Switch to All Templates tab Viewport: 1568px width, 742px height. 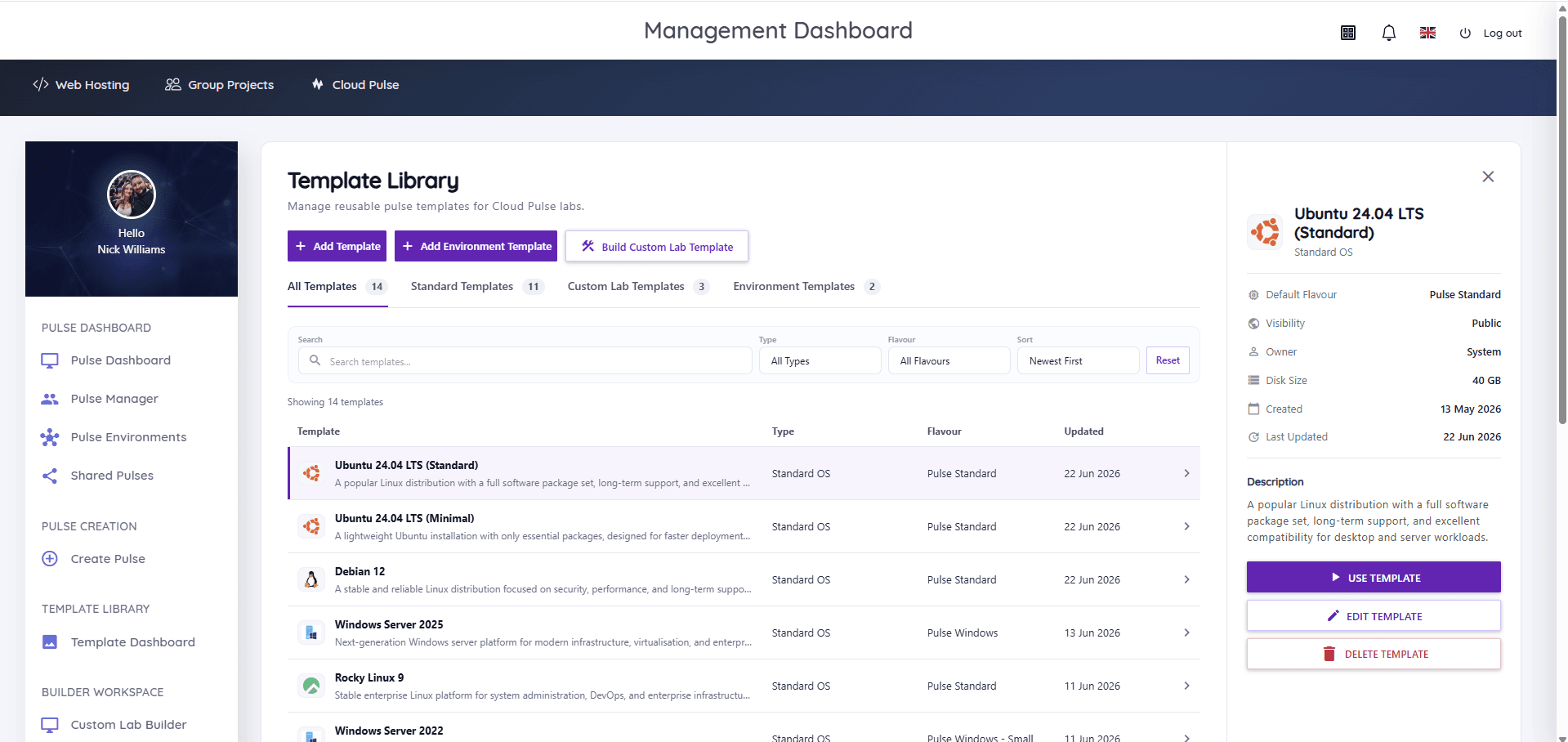tap(337, 287)
